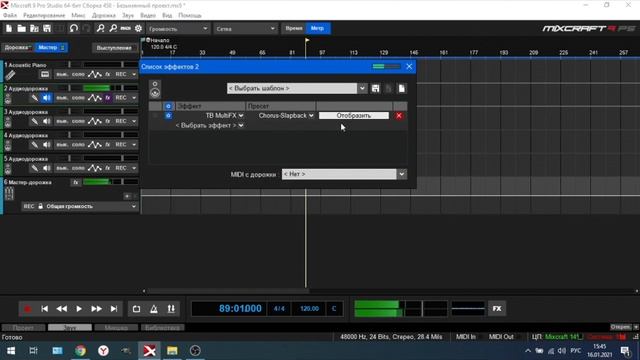Open the Звук menu
The height and width of the screenshot is (360, 640).
click(128, 16)
